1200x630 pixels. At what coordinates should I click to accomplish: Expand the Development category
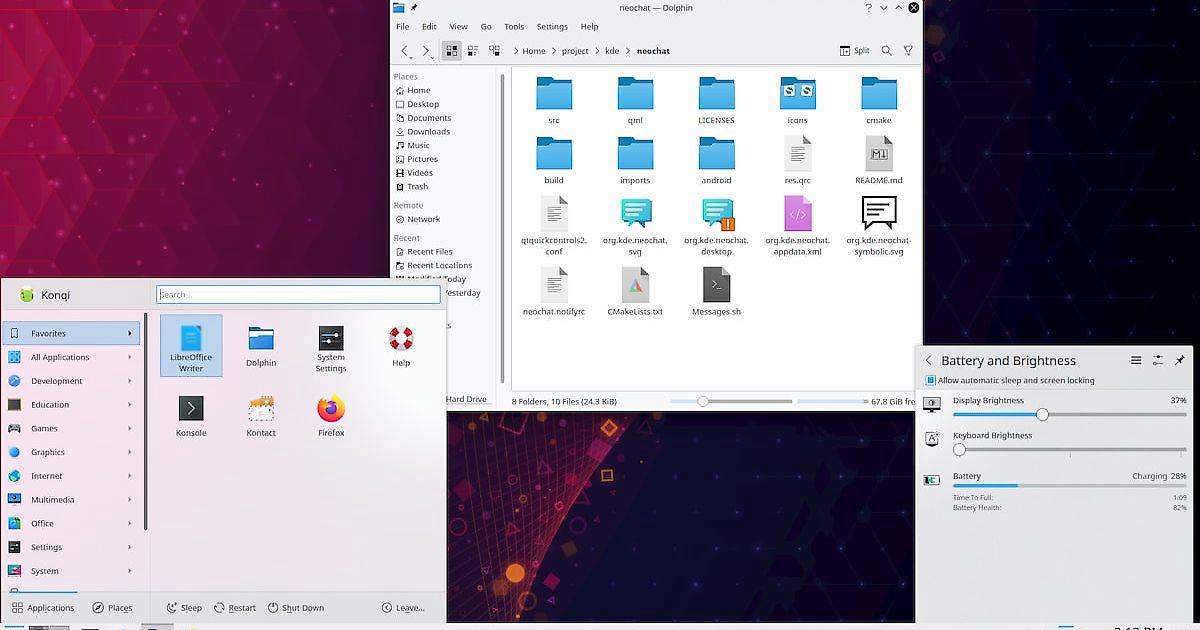pos(71,381)
